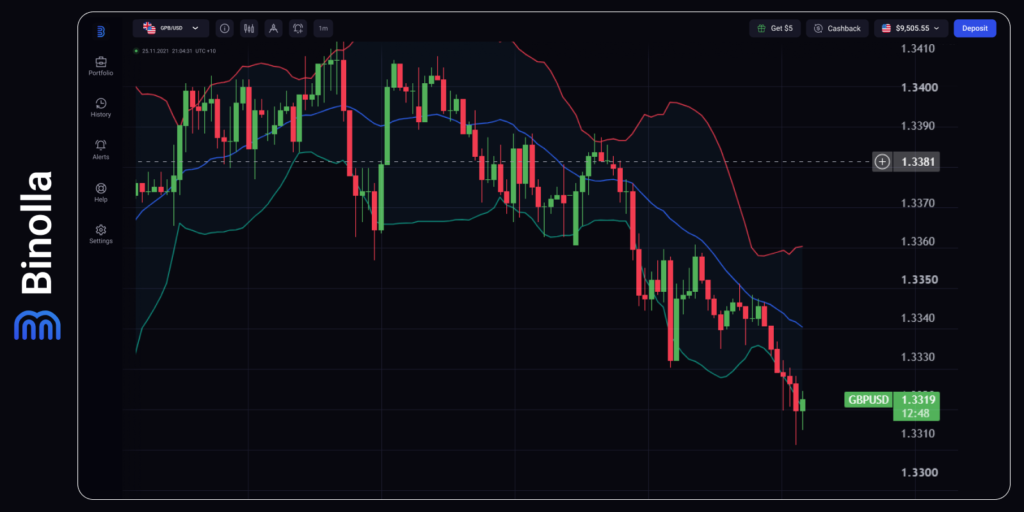Expand the GPB/USD asset selector
Viewport: 1024px width, 512px height.
(x=171, y=28)
